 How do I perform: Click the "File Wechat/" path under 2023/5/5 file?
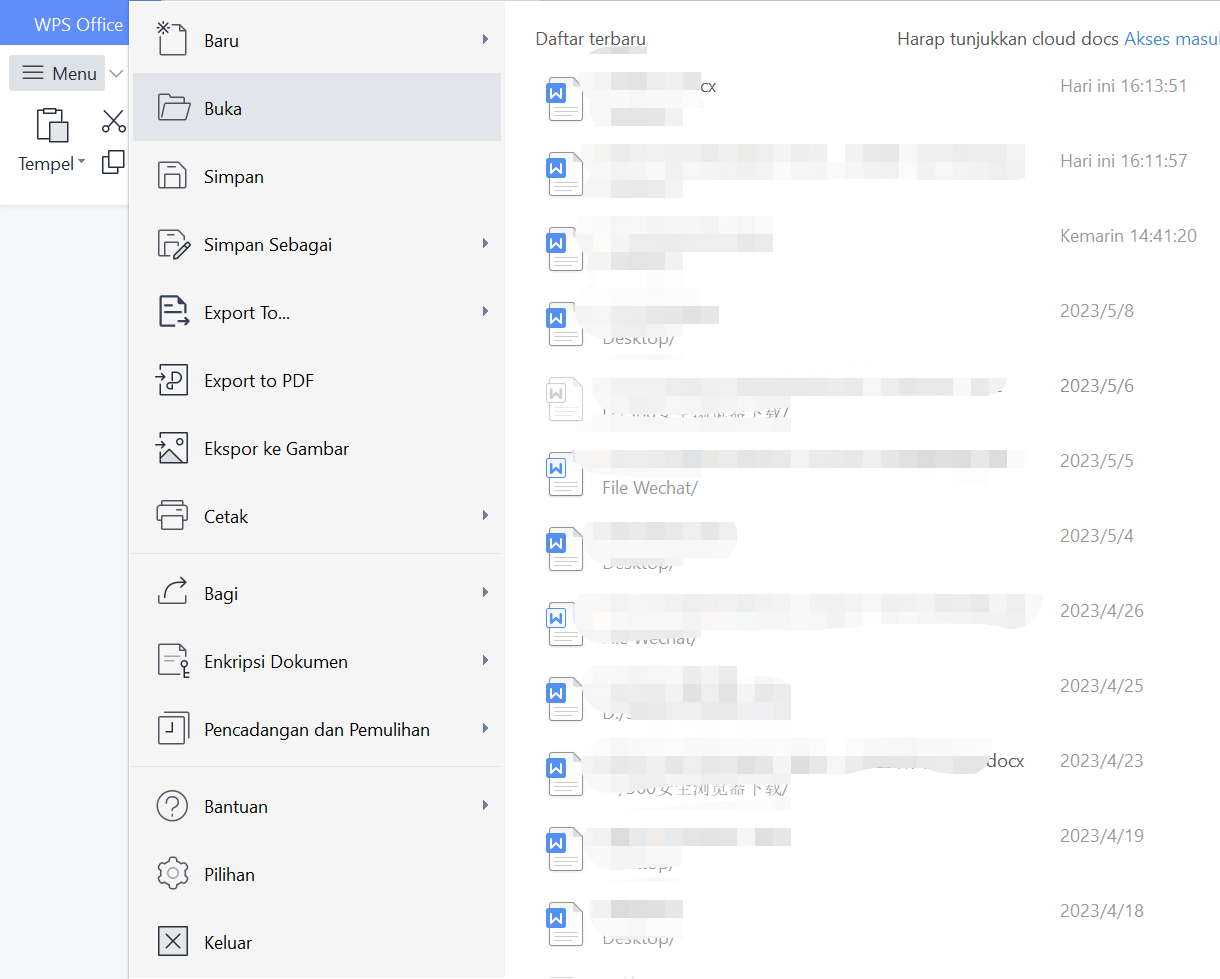click(x=650, y=488)
